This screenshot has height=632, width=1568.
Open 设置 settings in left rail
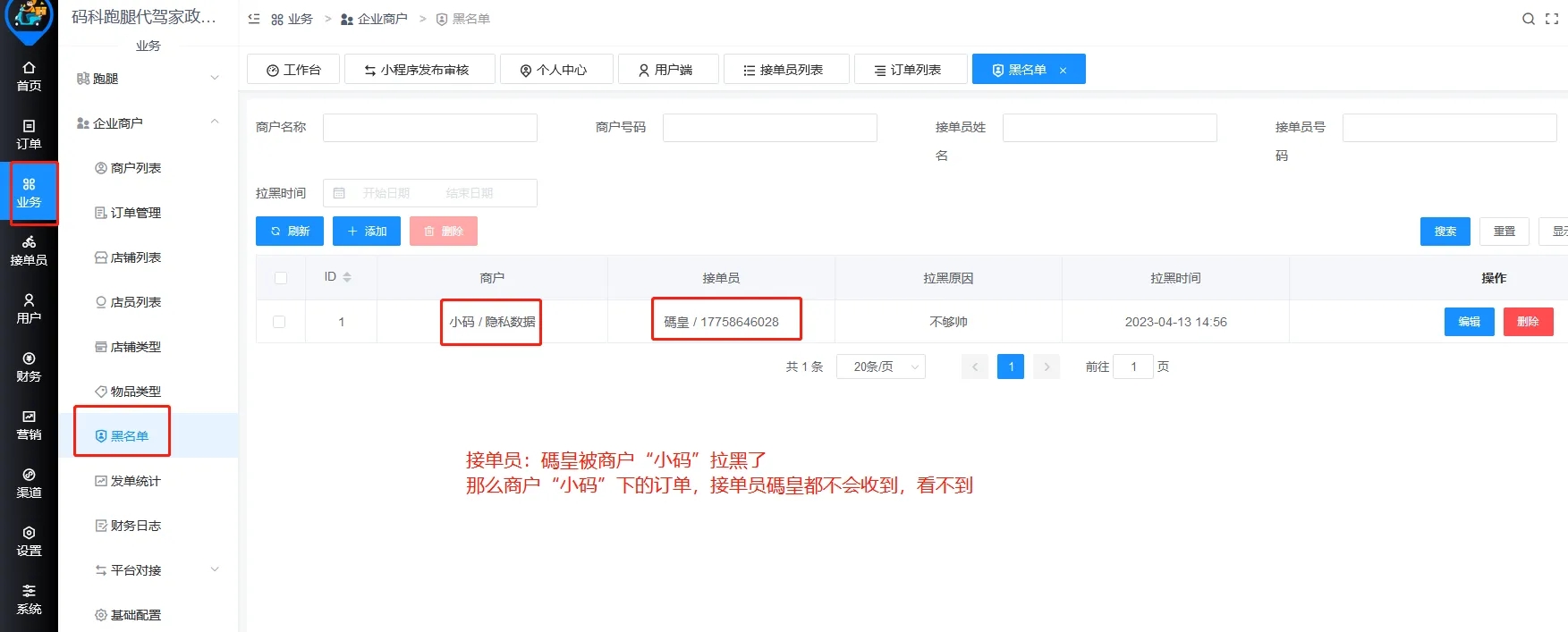click(x=29, y=541)
